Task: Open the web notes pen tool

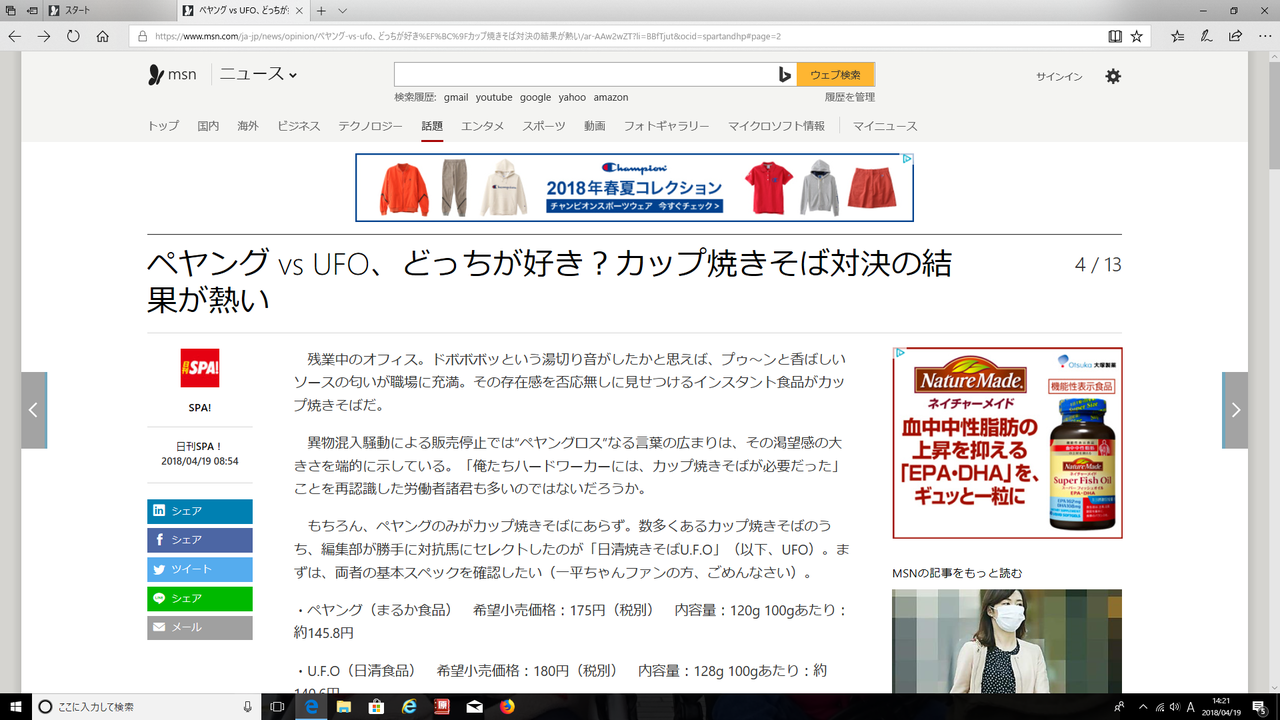Action: pos(1207,36)
